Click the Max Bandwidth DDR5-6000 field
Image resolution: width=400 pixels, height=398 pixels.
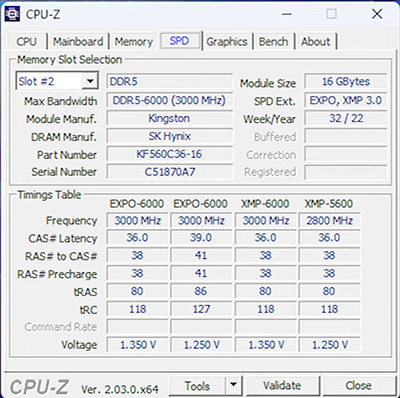coord(169,100)
